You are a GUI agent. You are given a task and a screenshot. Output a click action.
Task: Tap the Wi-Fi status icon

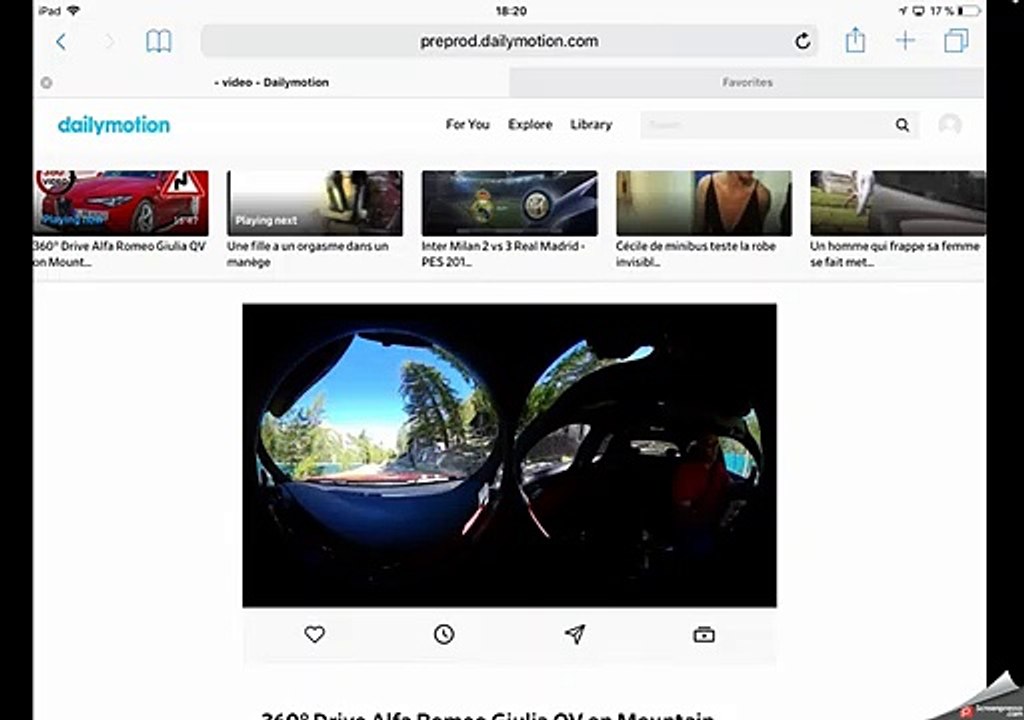pos(73,10)
